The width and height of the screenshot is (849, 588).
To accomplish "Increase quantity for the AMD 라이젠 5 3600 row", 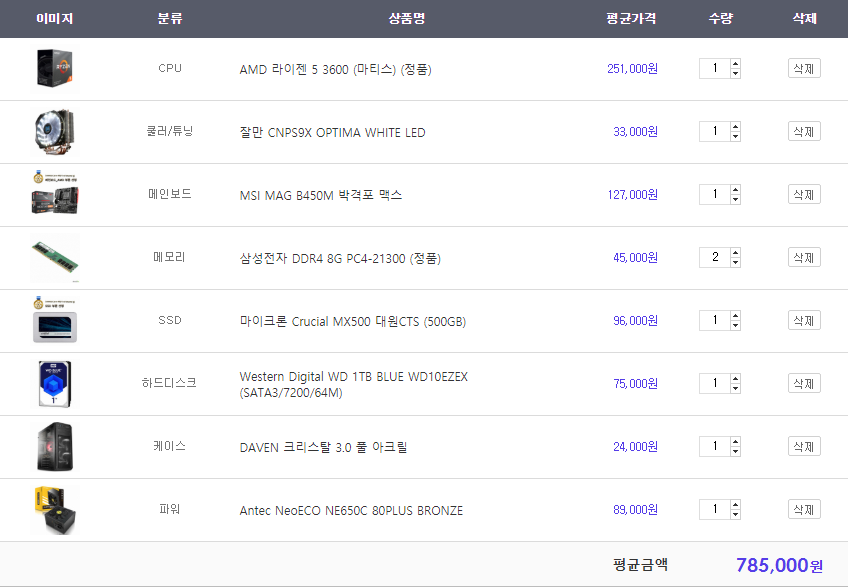I will pos(735,64).
